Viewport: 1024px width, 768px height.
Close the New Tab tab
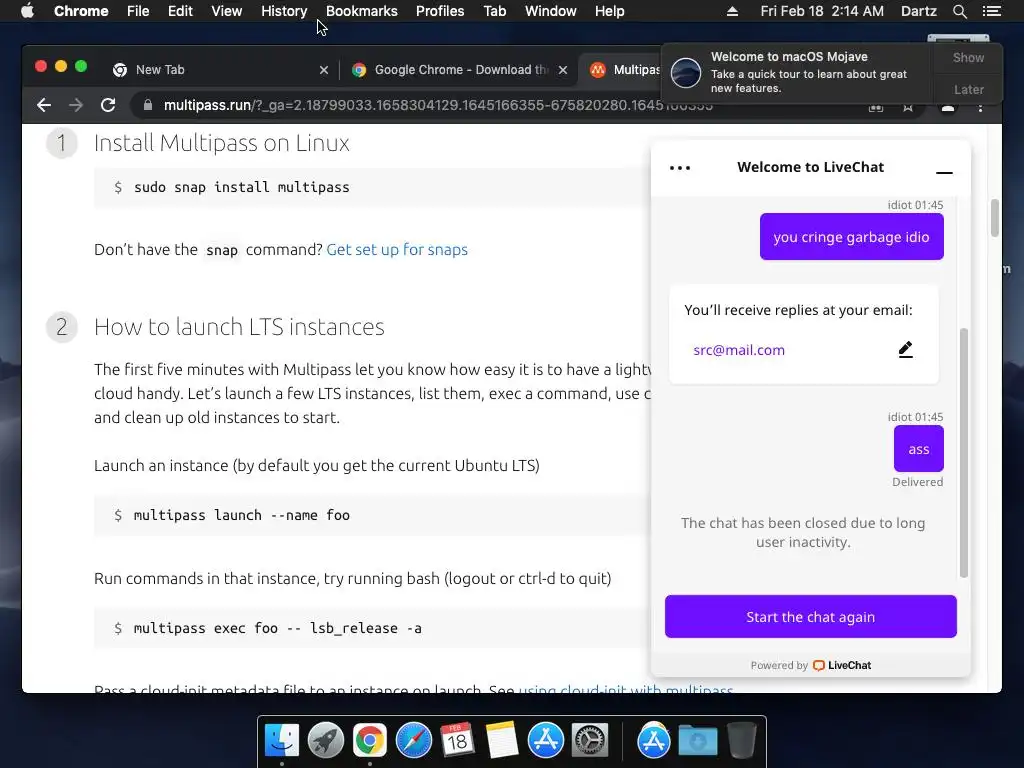pyautogui.click(x=324, y=70)
